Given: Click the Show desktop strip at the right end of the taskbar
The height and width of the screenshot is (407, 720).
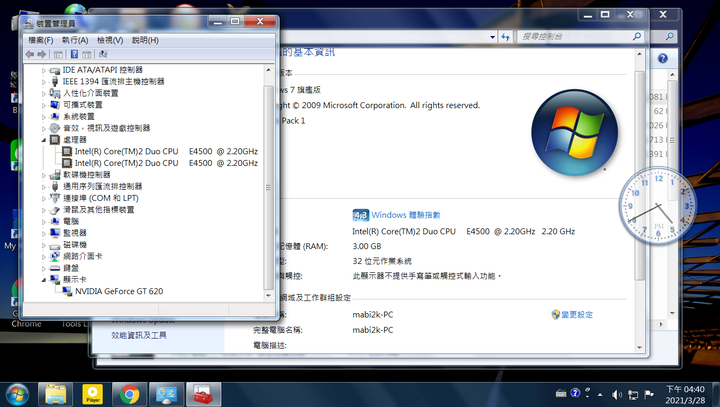Looking at the screenshot, I should 716,394.
